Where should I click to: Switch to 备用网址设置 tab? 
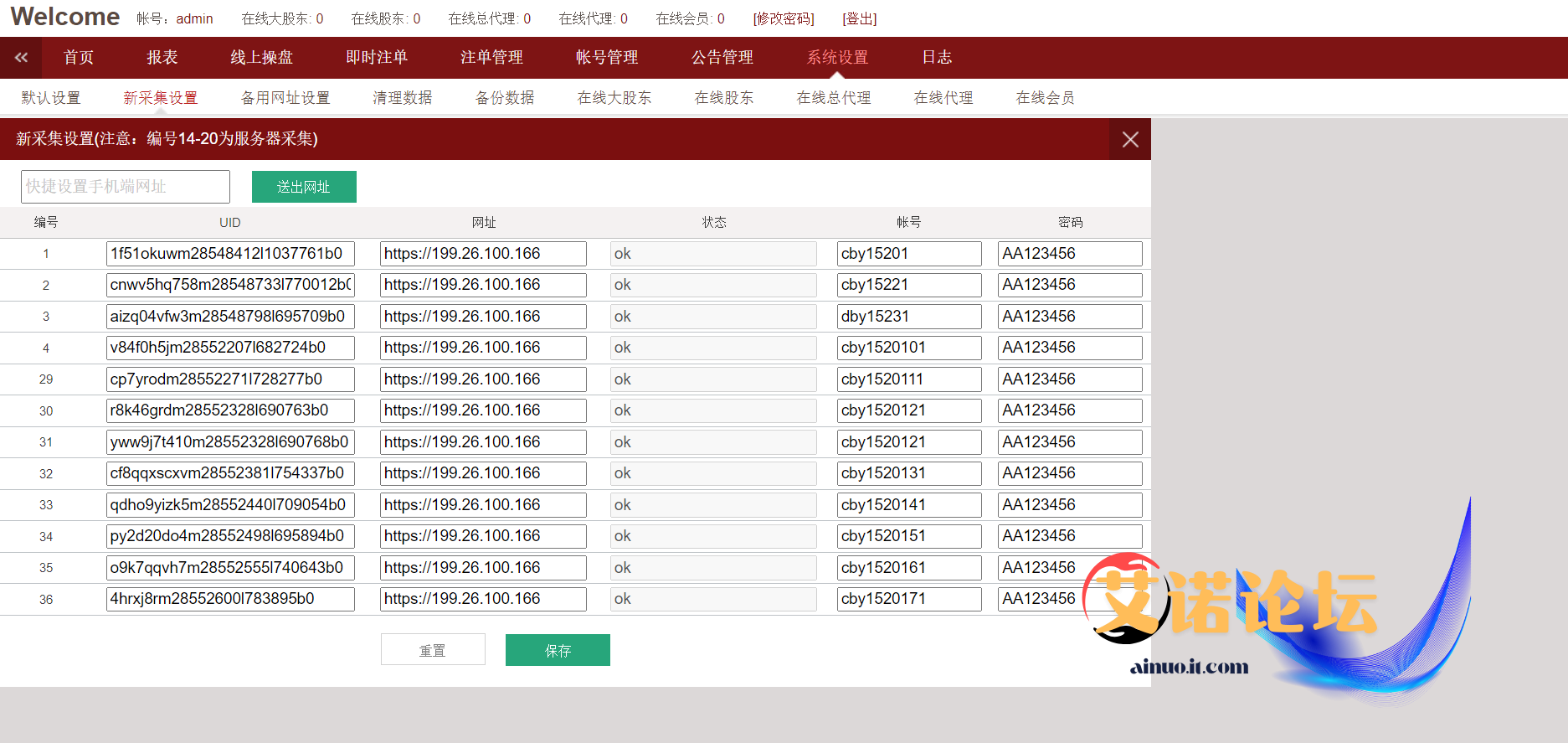[x=285, y=98]
